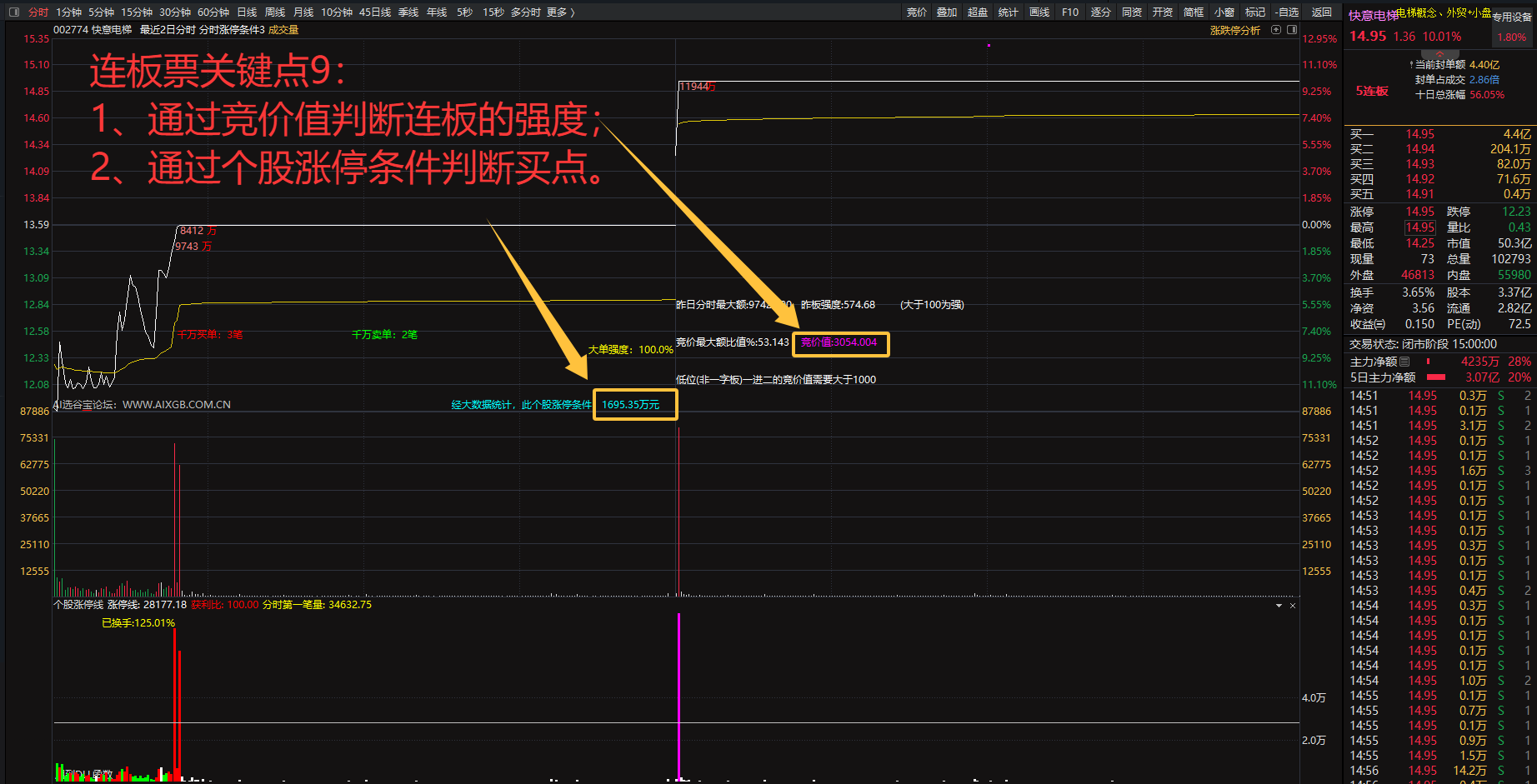Collapse the limit-up info with up chevron
The image size is (1537, 784).
[x=1439, y=54]
